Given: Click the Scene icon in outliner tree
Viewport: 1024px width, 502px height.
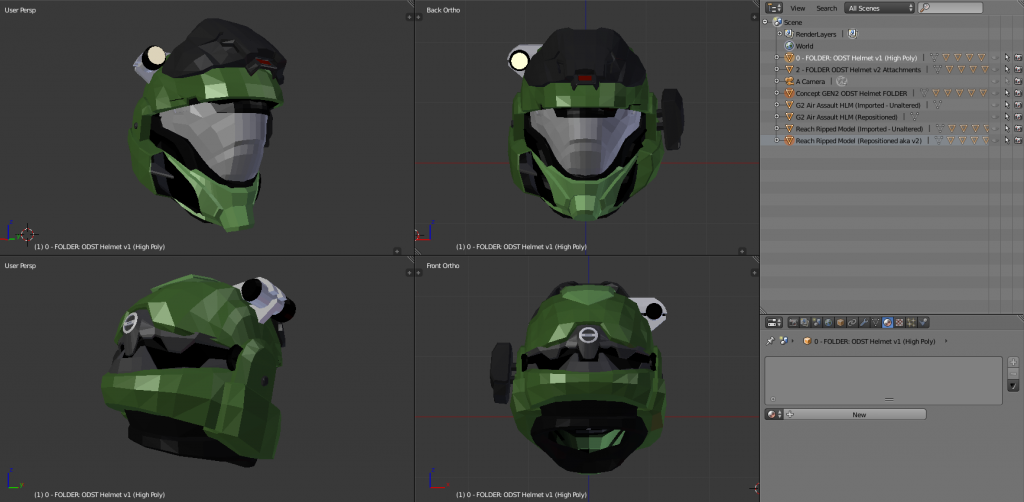Looking at the screenshot, I should (x=777, y=22).
